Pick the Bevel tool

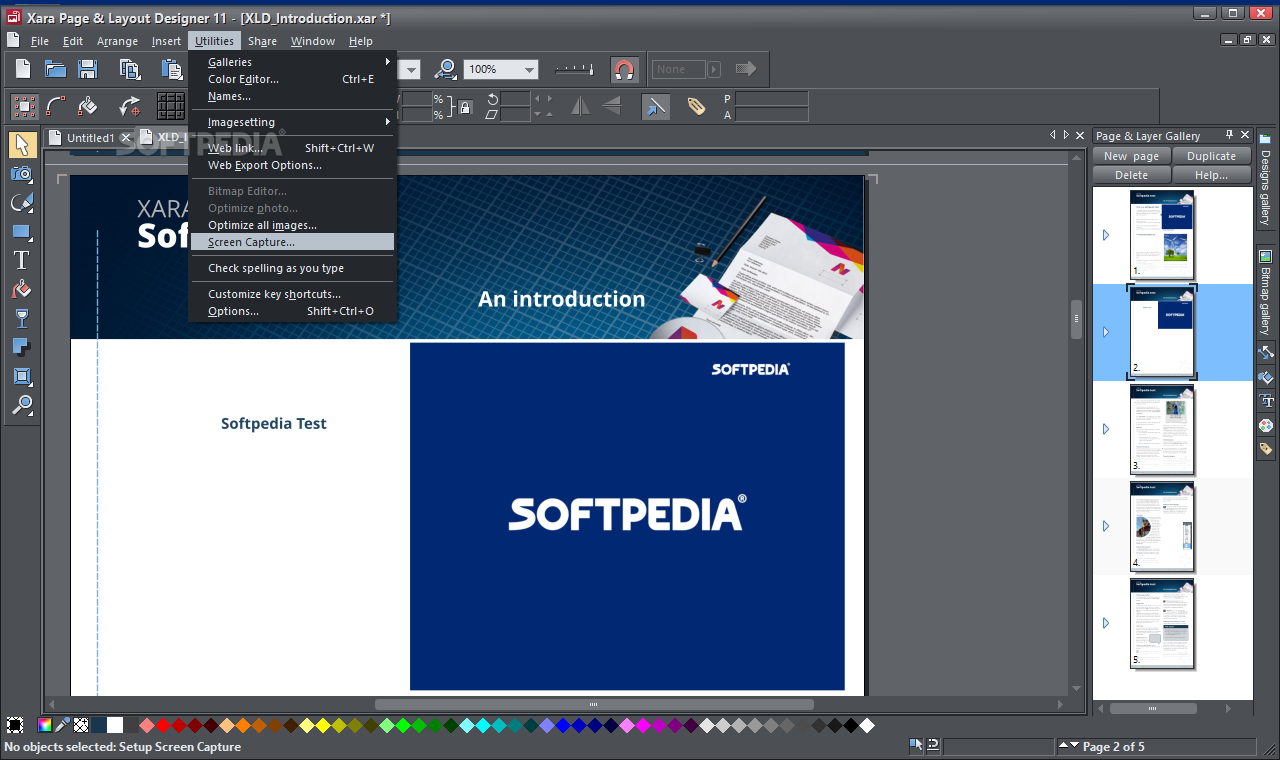click(22, 377)
